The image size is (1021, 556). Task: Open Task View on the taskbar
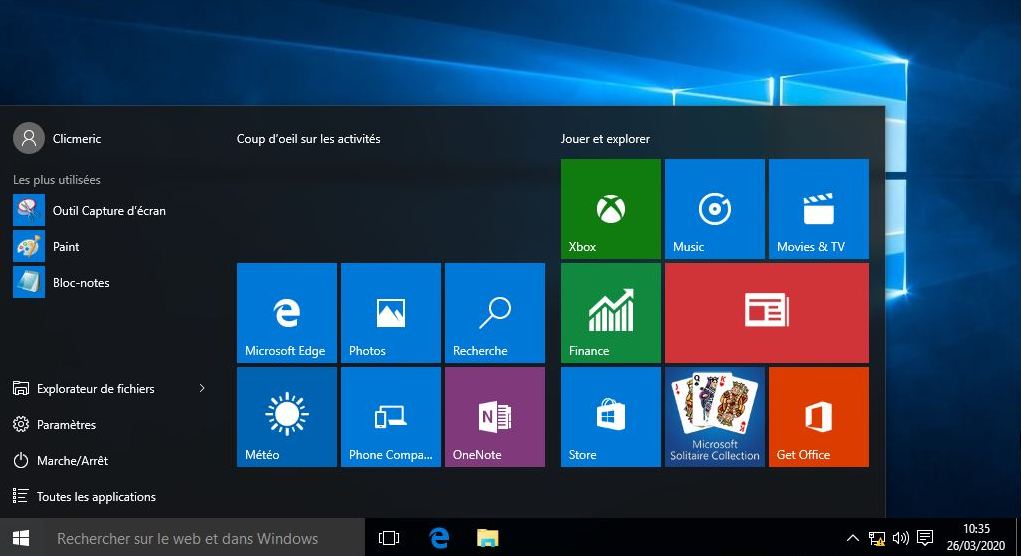[x=389, y=538]
